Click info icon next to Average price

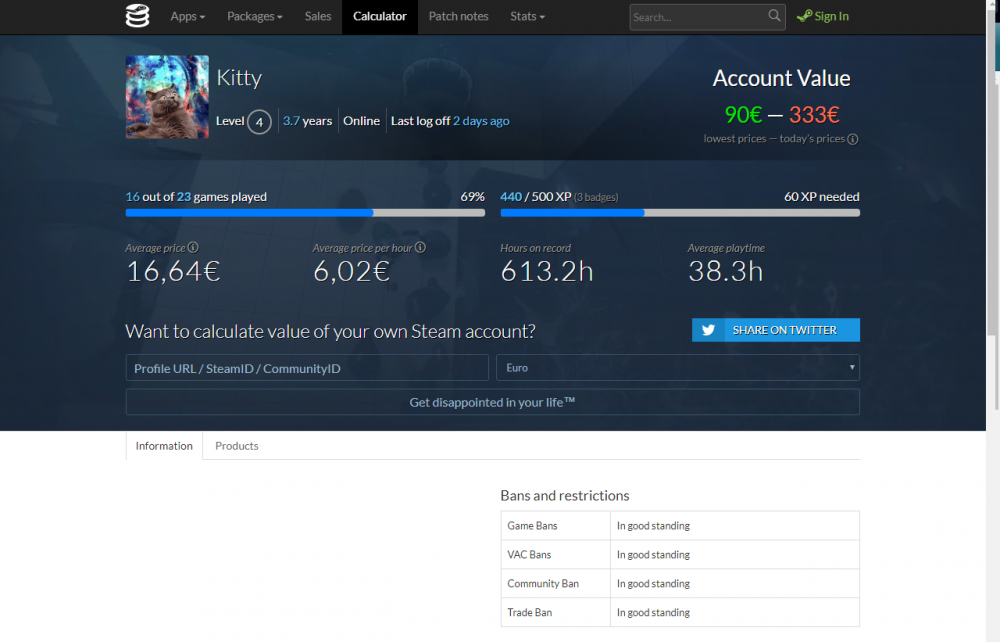click(x=193, y=247)
